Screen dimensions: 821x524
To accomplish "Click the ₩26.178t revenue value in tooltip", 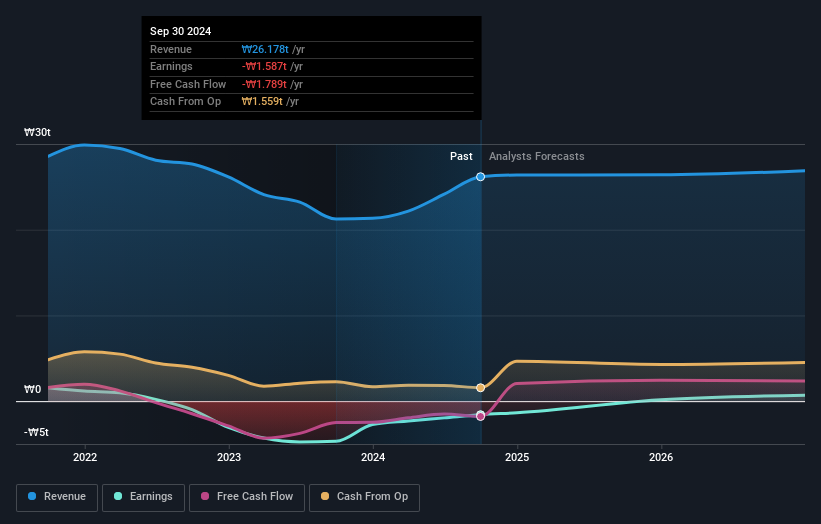I will click(265, 49).
